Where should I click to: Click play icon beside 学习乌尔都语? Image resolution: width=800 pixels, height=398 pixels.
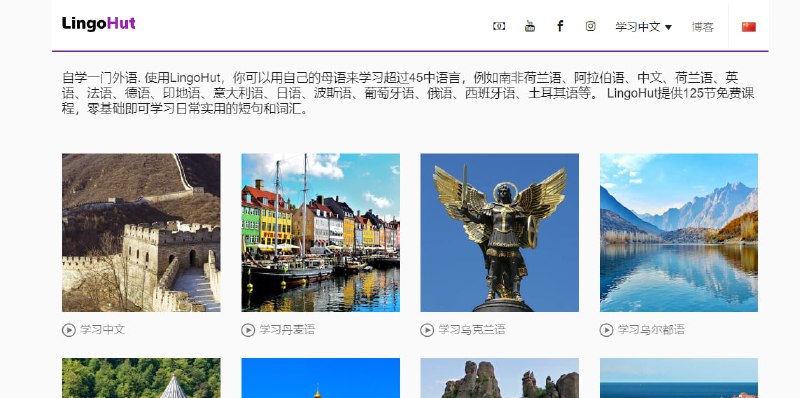606,330
